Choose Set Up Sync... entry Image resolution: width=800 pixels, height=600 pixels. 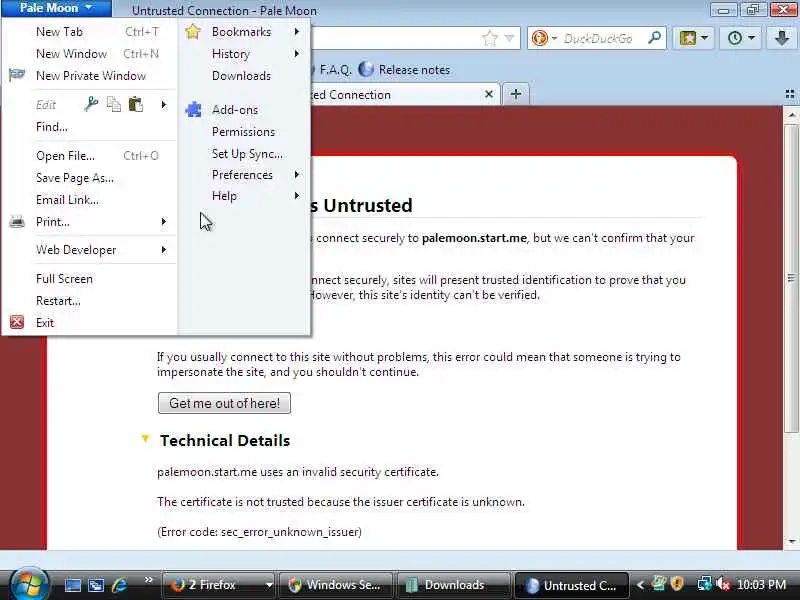[x=247, y=154]
